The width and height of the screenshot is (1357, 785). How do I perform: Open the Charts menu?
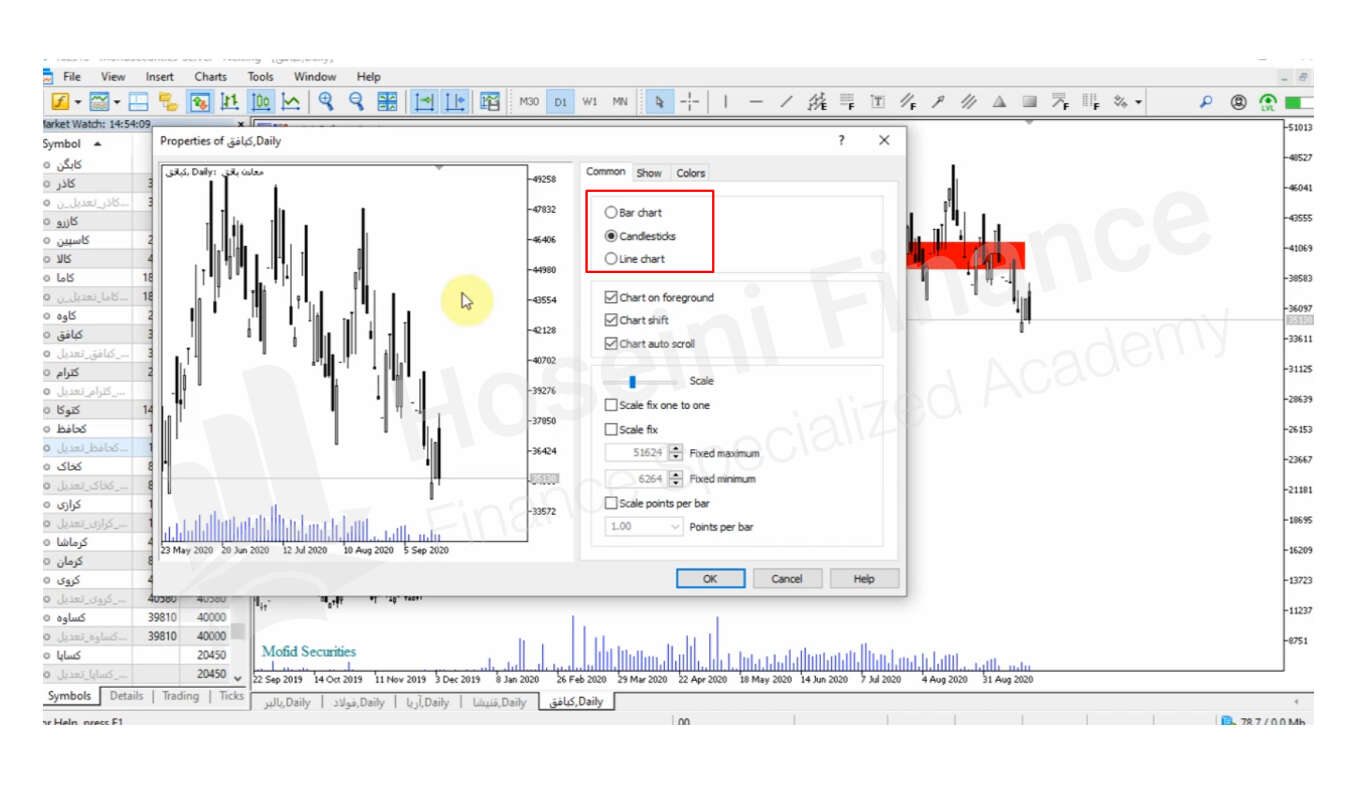pyautogui.click(x=210, y=77)
